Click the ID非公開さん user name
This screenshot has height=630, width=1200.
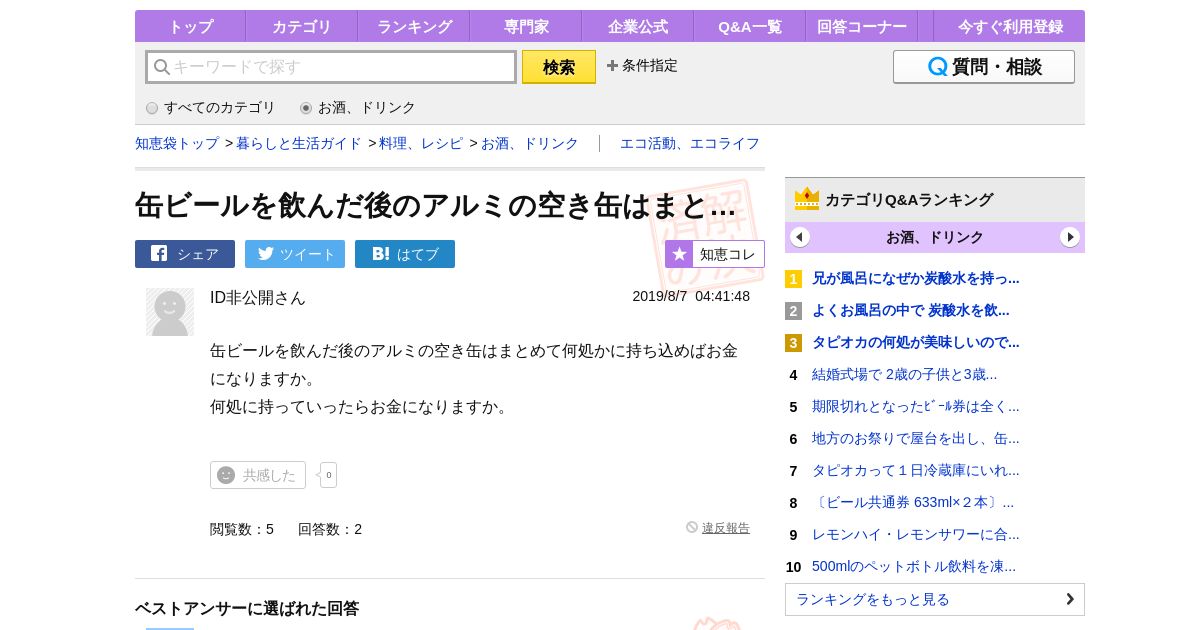tap(258, 297)
